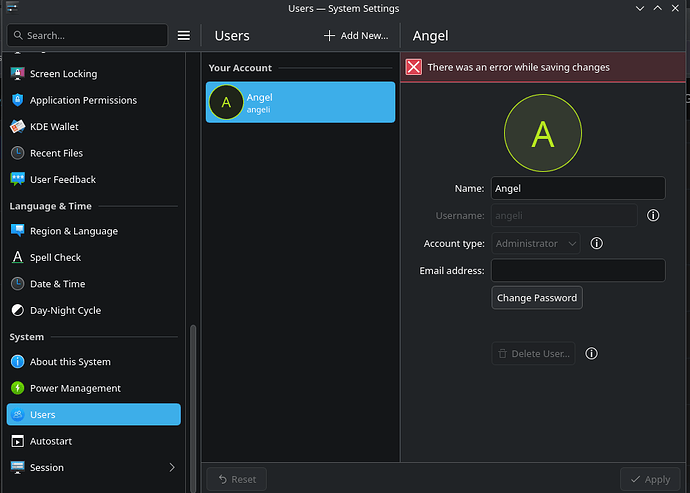
Task: Click the Autostart play icon
Action: coord(17,441)
